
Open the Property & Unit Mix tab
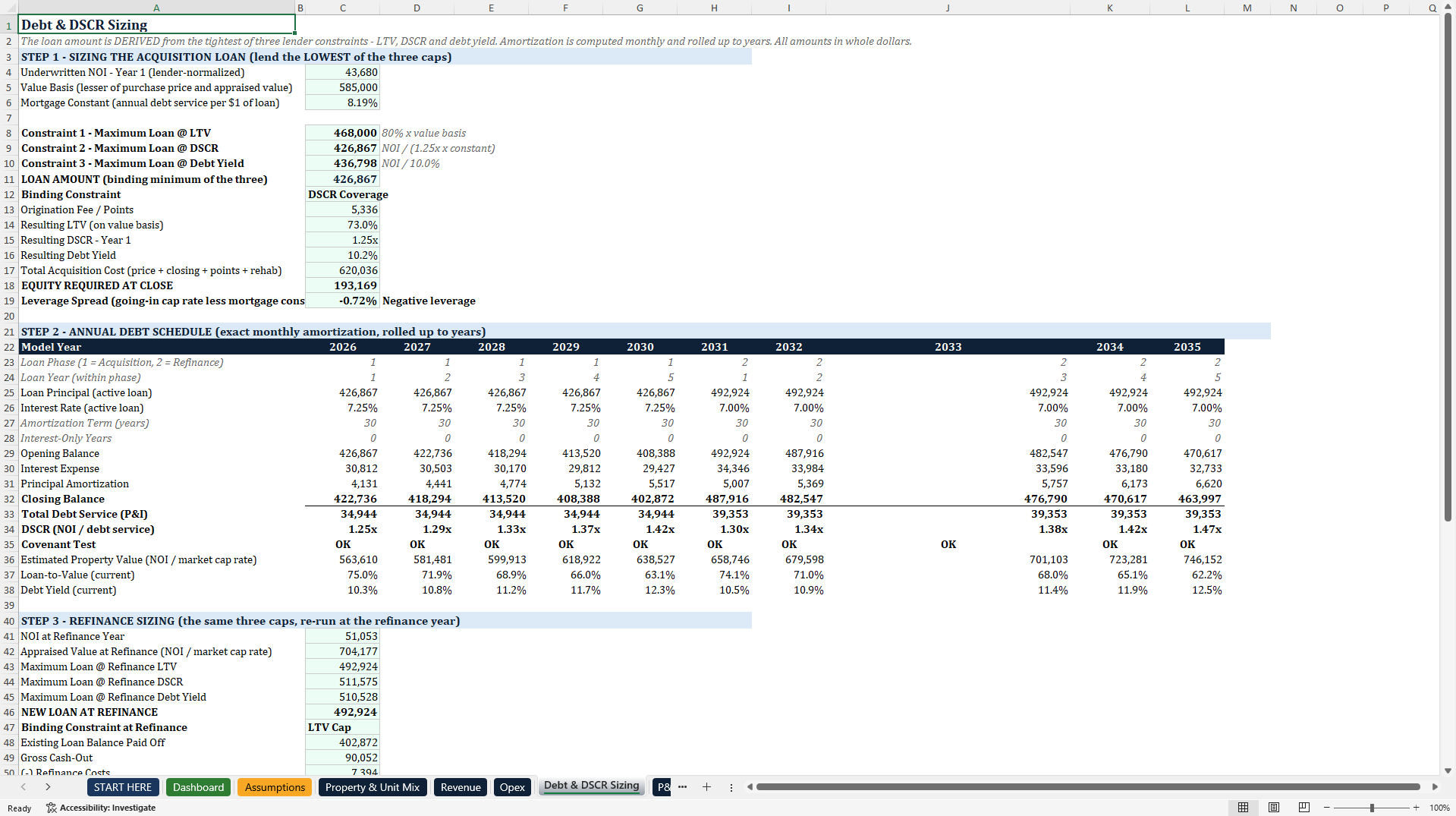373,787
